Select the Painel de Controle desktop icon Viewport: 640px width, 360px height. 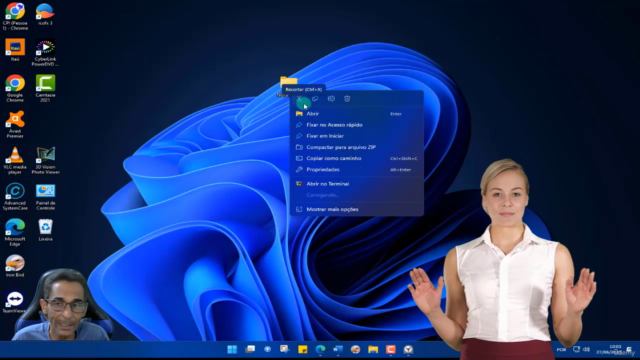tap(45, 196)
